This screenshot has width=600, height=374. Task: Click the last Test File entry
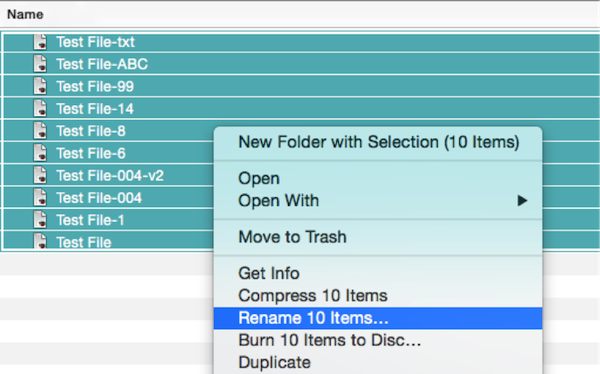pyautogui.click(x=84, y=242)
